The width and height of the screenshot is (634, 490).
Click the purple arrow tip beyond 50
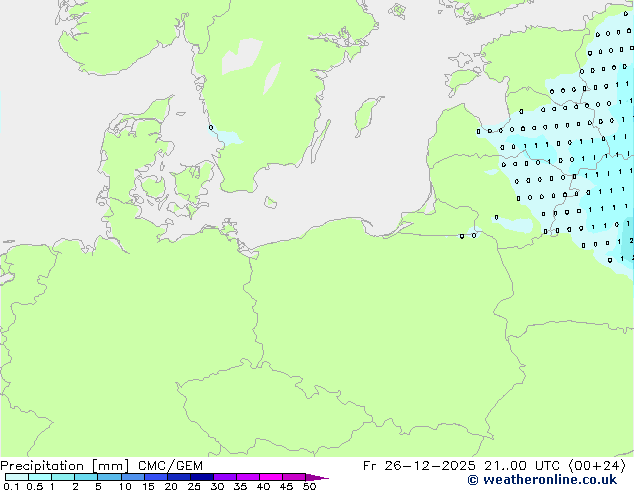[317, 477]
